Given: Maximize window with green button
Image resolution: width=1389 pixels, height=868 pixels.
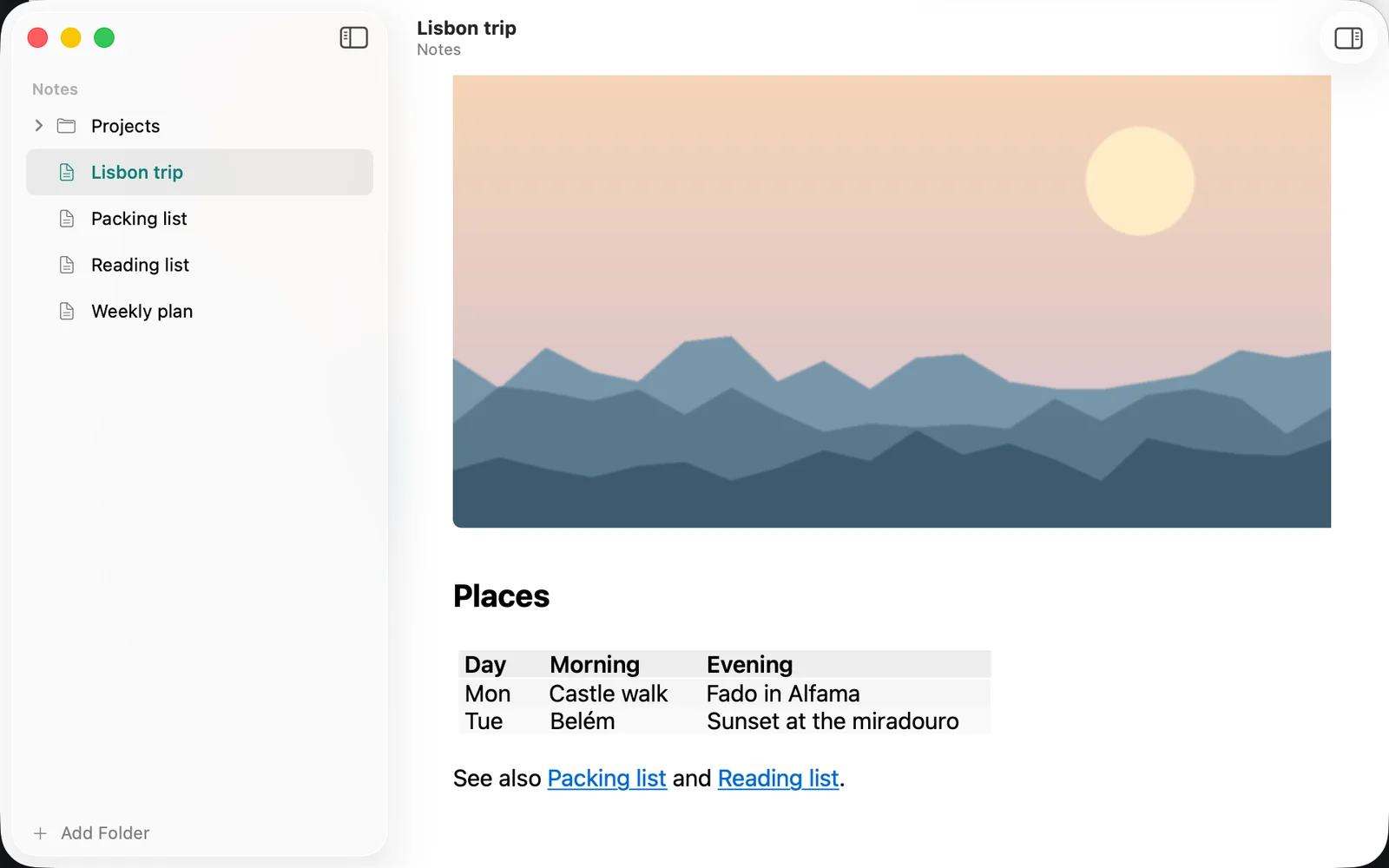Looking at the screenshot, I should [104, 37].
